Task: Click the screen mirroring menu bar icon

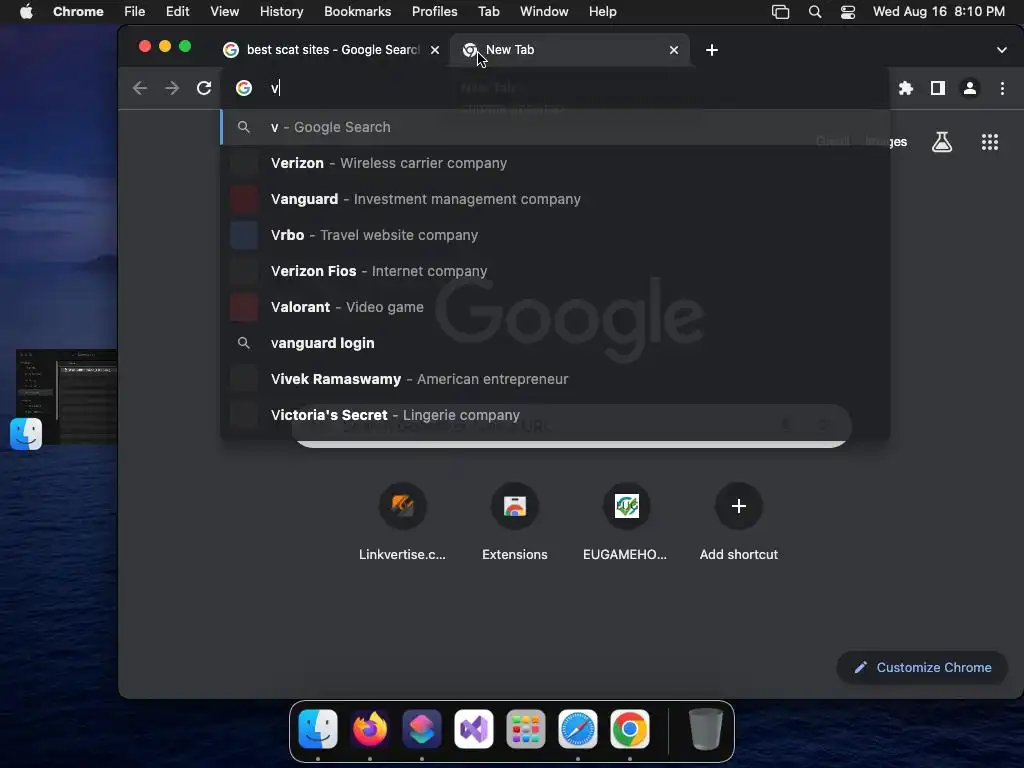Action: (x=780, y=12)
